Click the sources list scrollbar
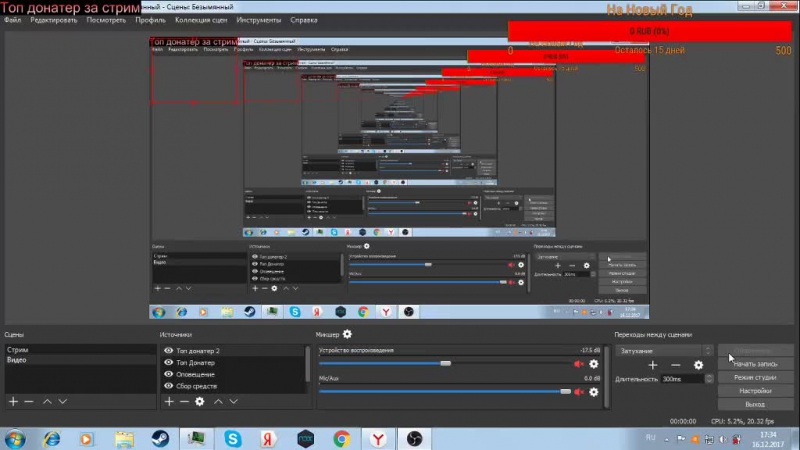800x450 pixels. click(308, 364)
